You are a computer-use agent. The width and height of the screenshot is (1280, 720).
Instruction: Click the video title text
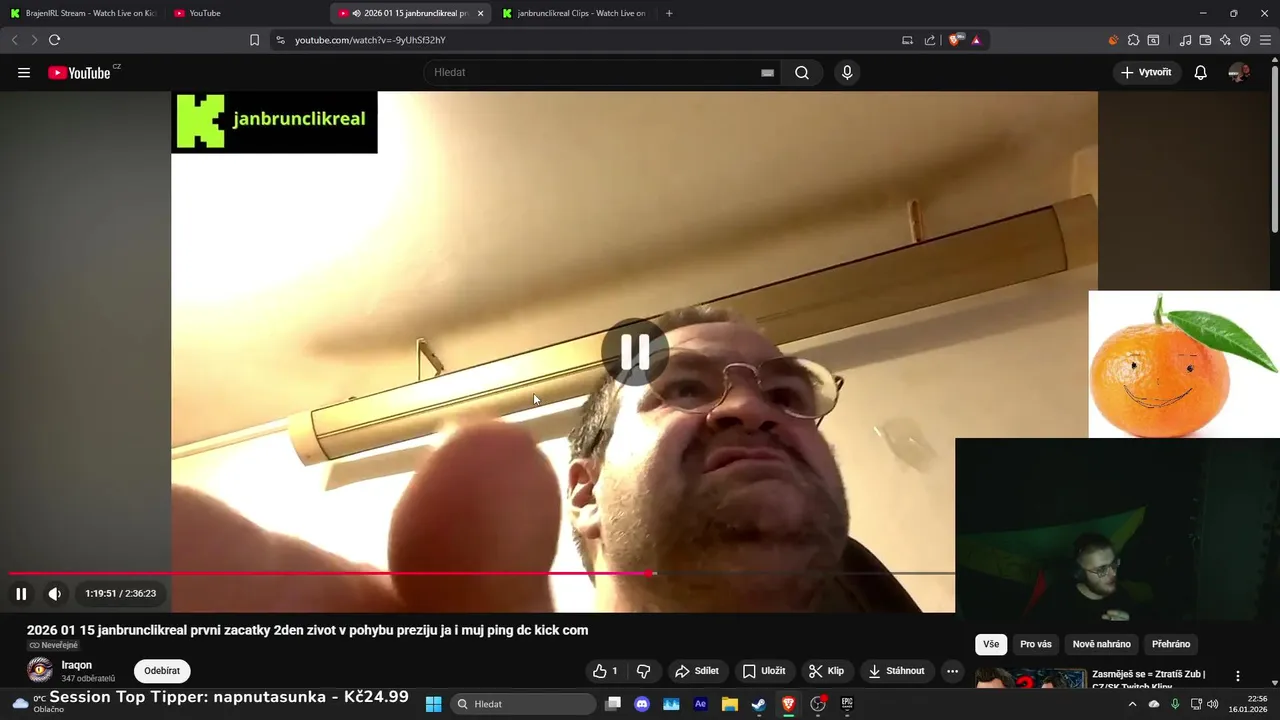(x=307, y=630)
